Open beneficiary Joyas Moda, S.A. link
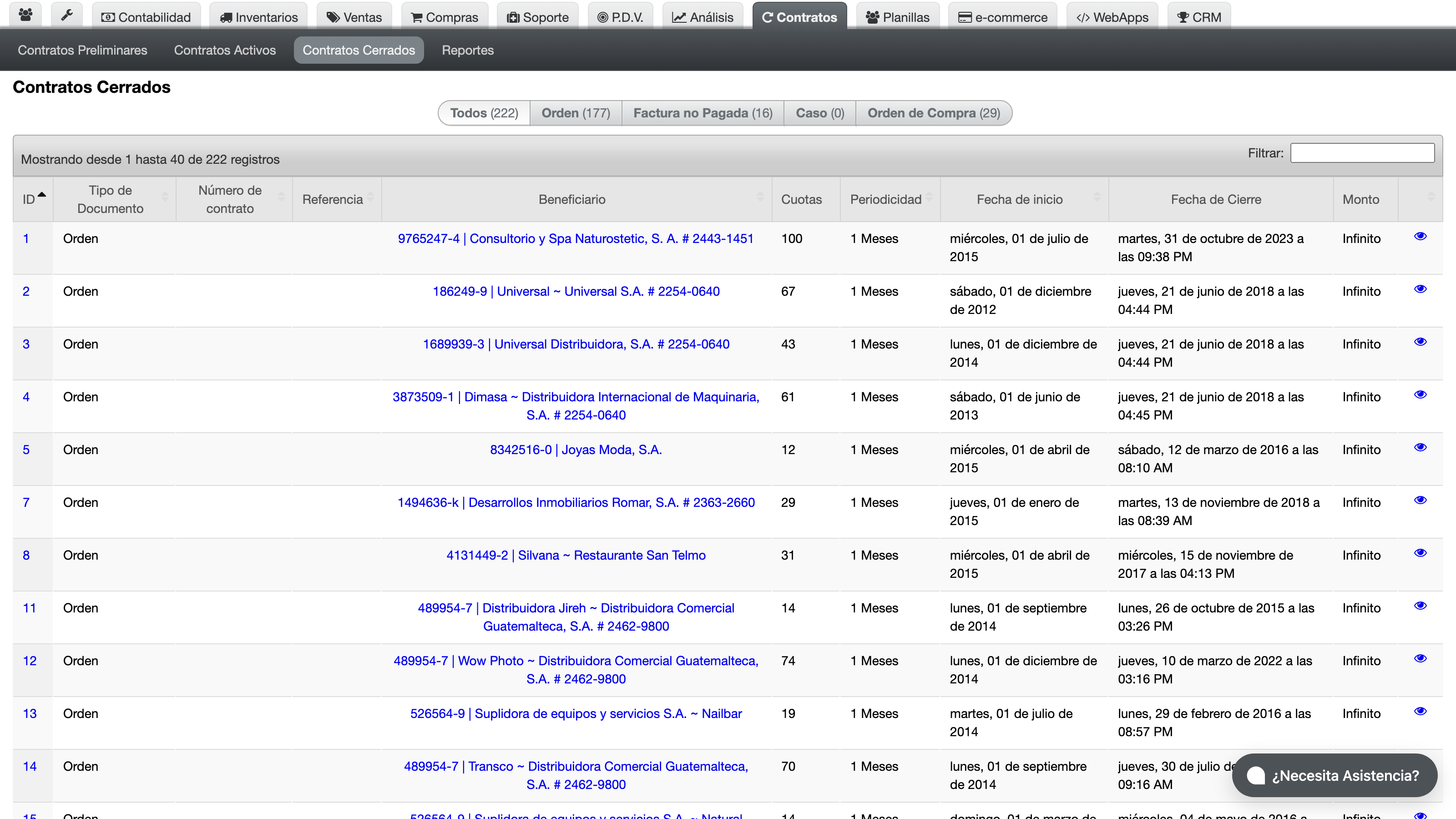Image resolution: width=1456 pixels, height=819 pixels. (576, 450)
